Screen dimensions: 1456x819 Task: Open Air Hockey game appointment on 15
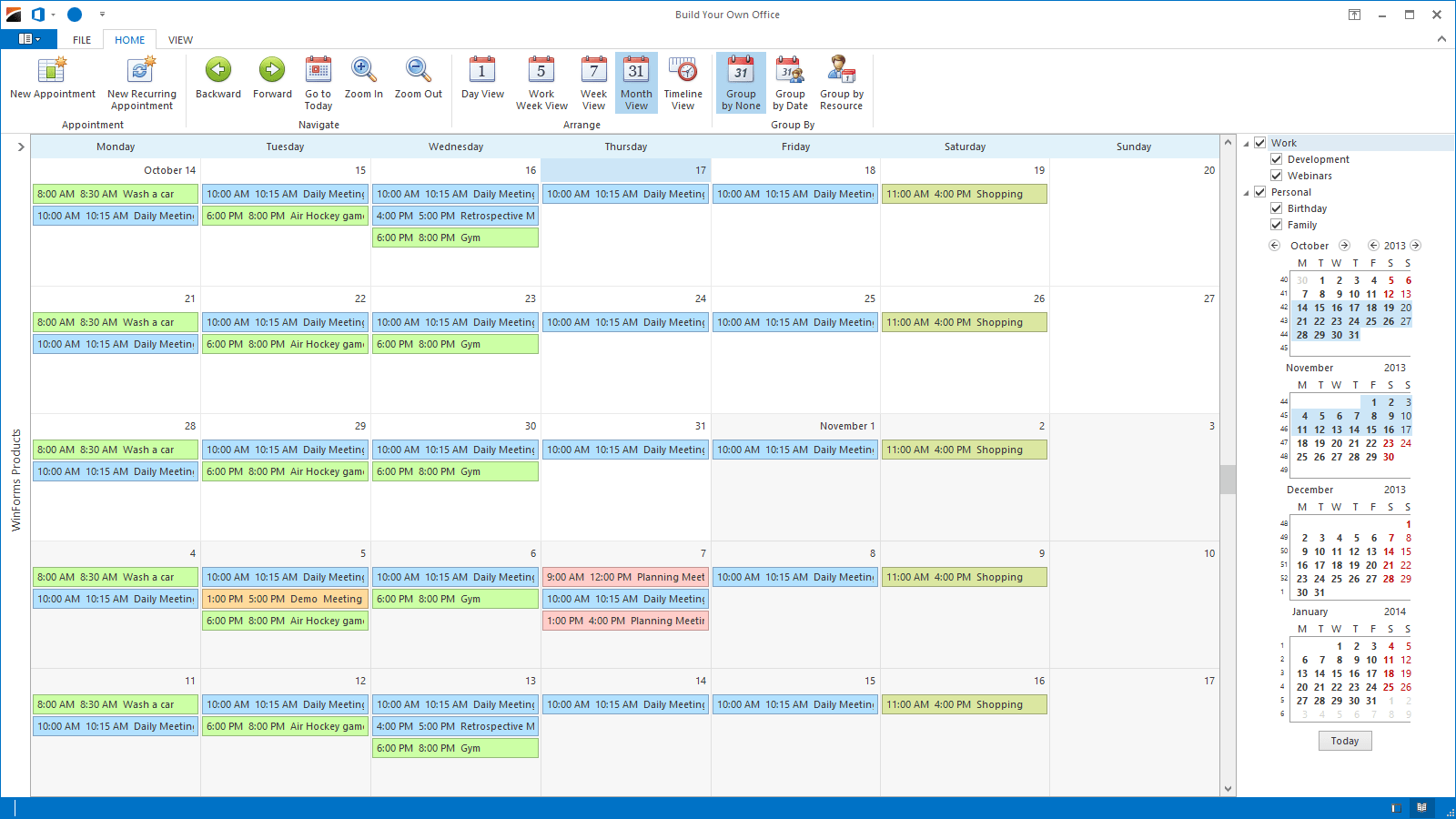pyautogui.click(x=285, y=216)
